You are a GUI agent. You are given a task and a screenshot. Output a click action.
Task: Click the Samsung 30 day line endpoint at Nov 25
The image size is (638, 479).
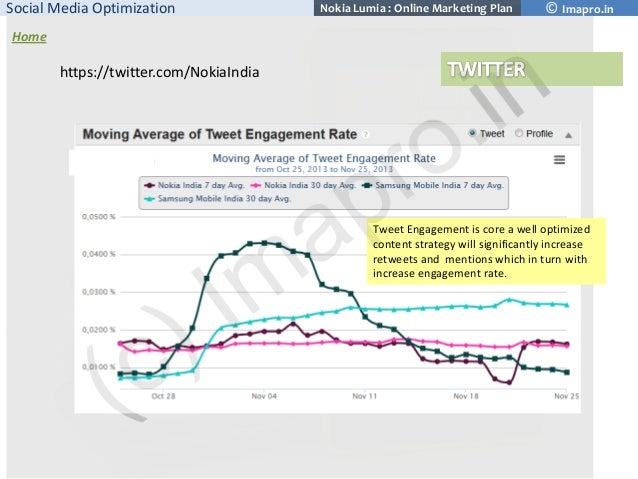point(566,305)
